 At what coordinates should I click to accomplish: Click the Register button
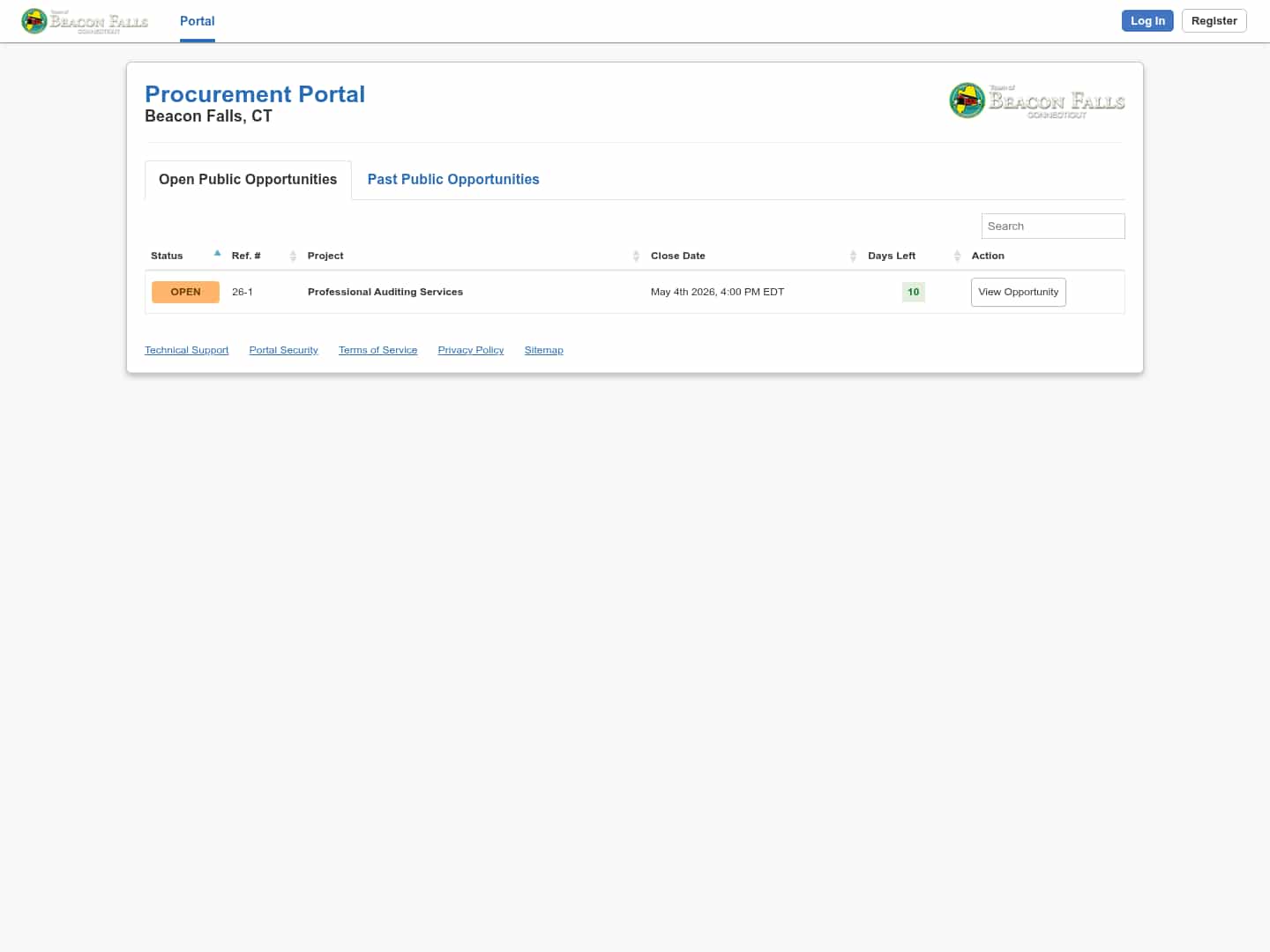1214,21
